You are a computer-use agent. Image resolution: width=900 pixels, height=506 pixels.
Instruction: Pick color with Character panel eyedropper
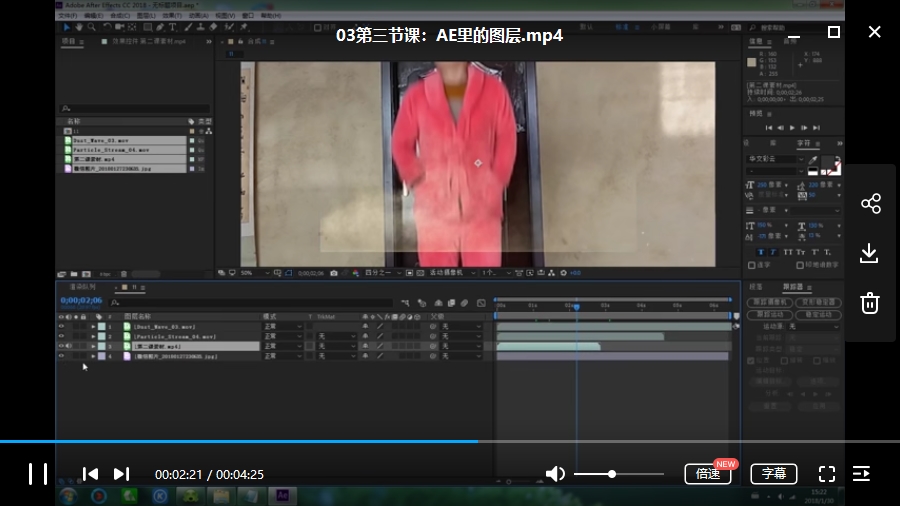coord(813,159)
